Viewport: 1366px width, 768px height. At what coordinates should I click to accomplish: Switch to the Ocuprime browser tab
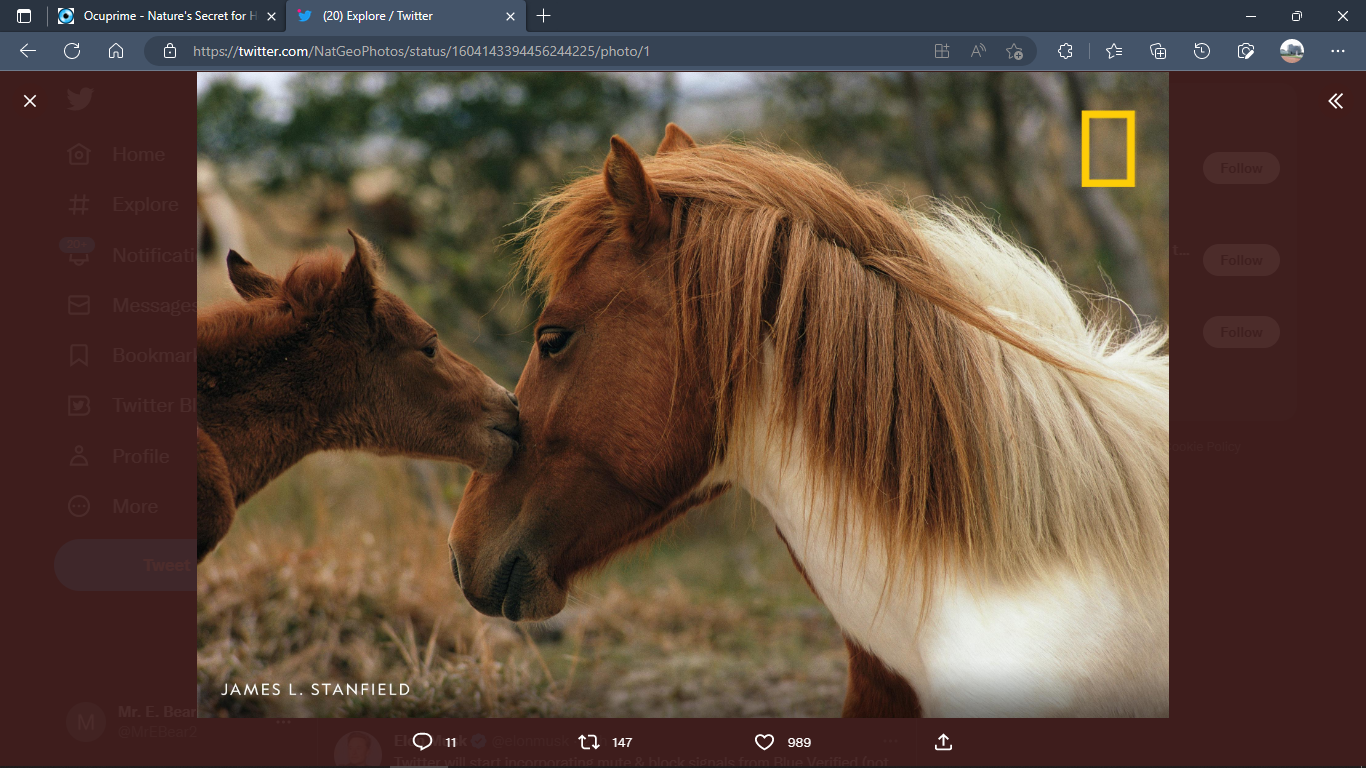click(167, 16)
